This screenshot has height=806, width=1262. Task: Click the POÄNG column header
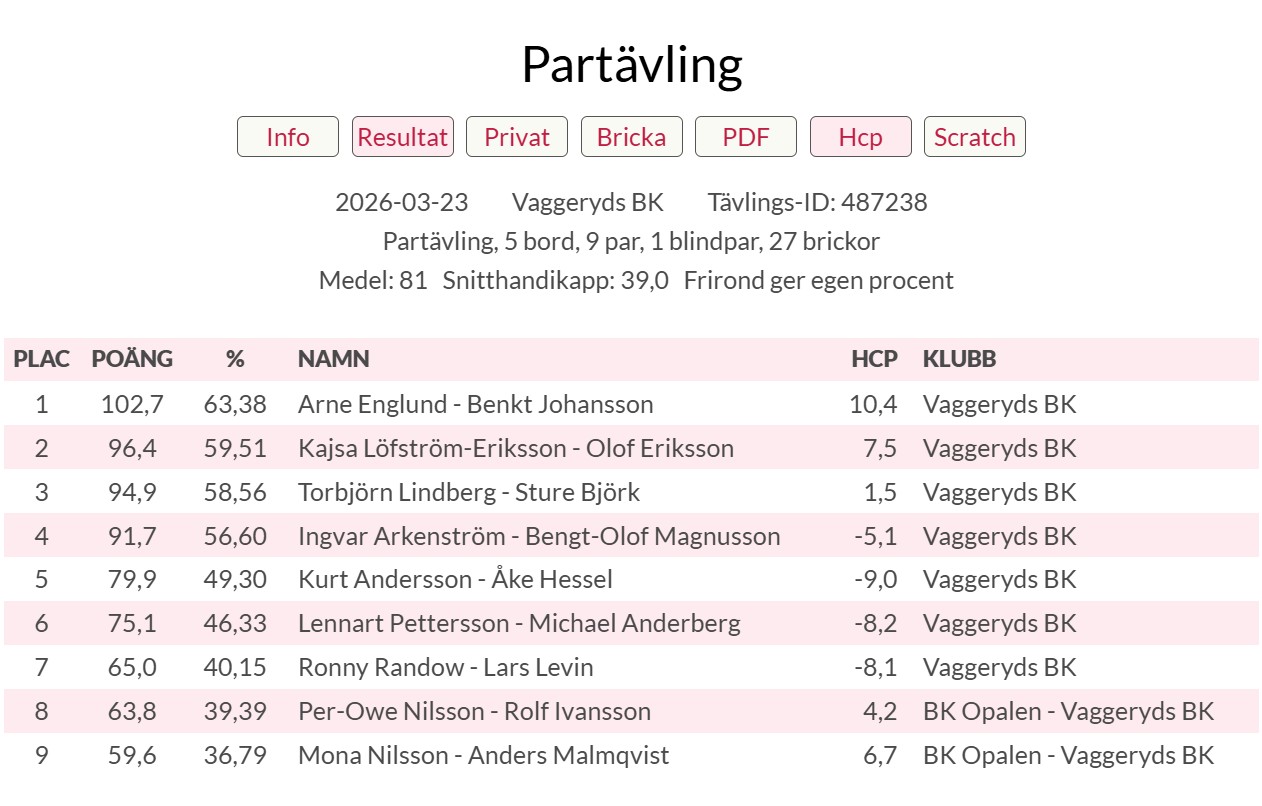[x=132, y=359]
